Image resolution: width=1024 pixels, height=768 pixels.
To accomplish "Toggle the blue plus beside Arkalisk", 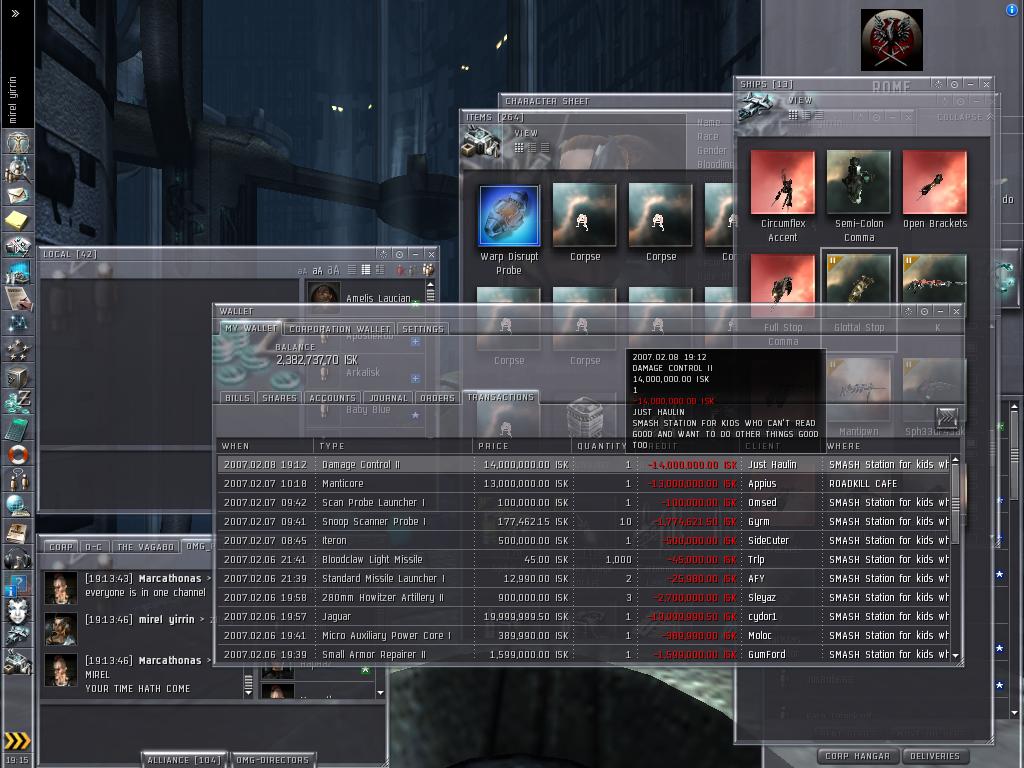I will [415, 378].
